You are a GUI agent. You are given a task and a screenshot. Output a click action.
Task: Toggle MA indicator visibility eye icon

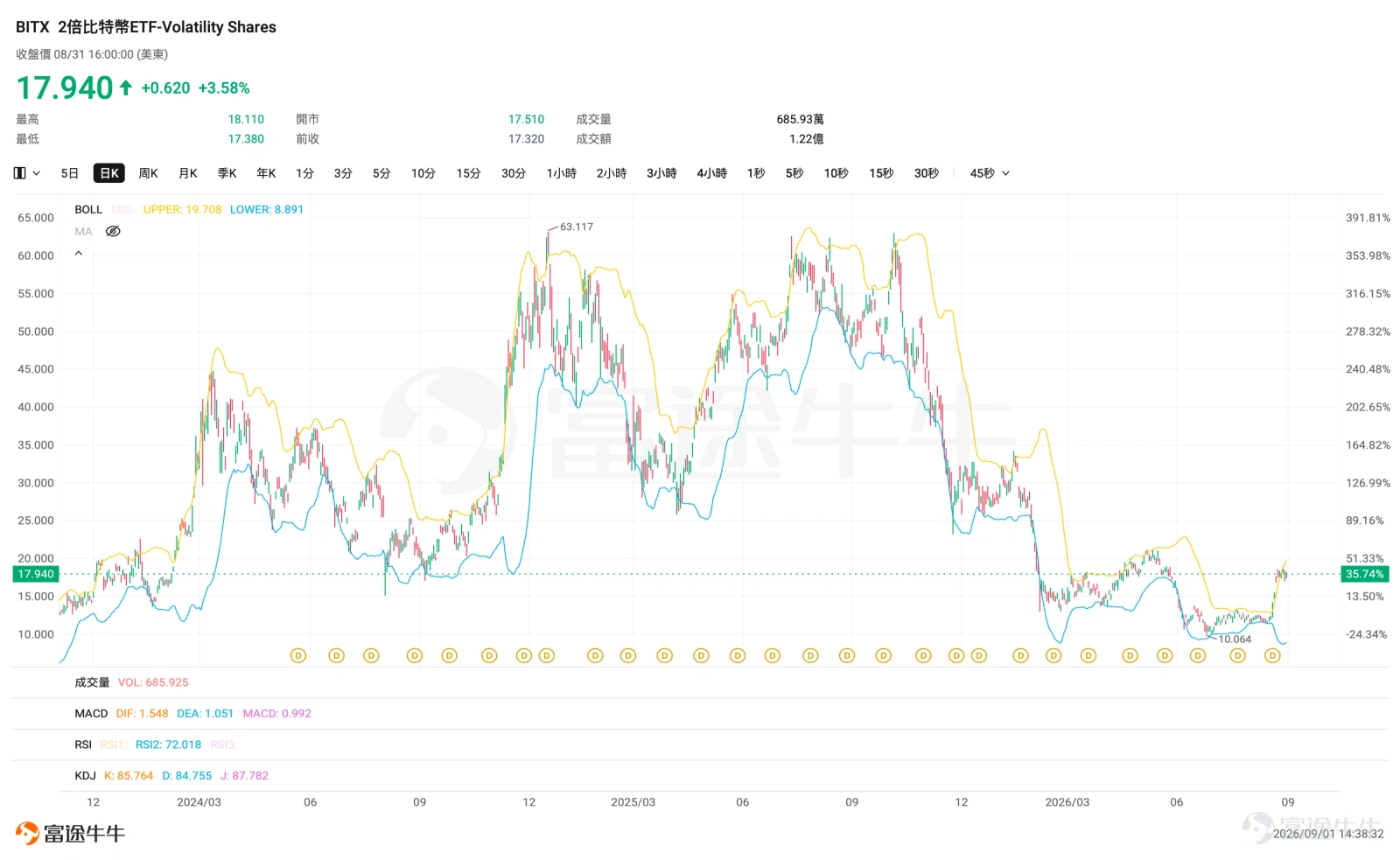(113, 232)
